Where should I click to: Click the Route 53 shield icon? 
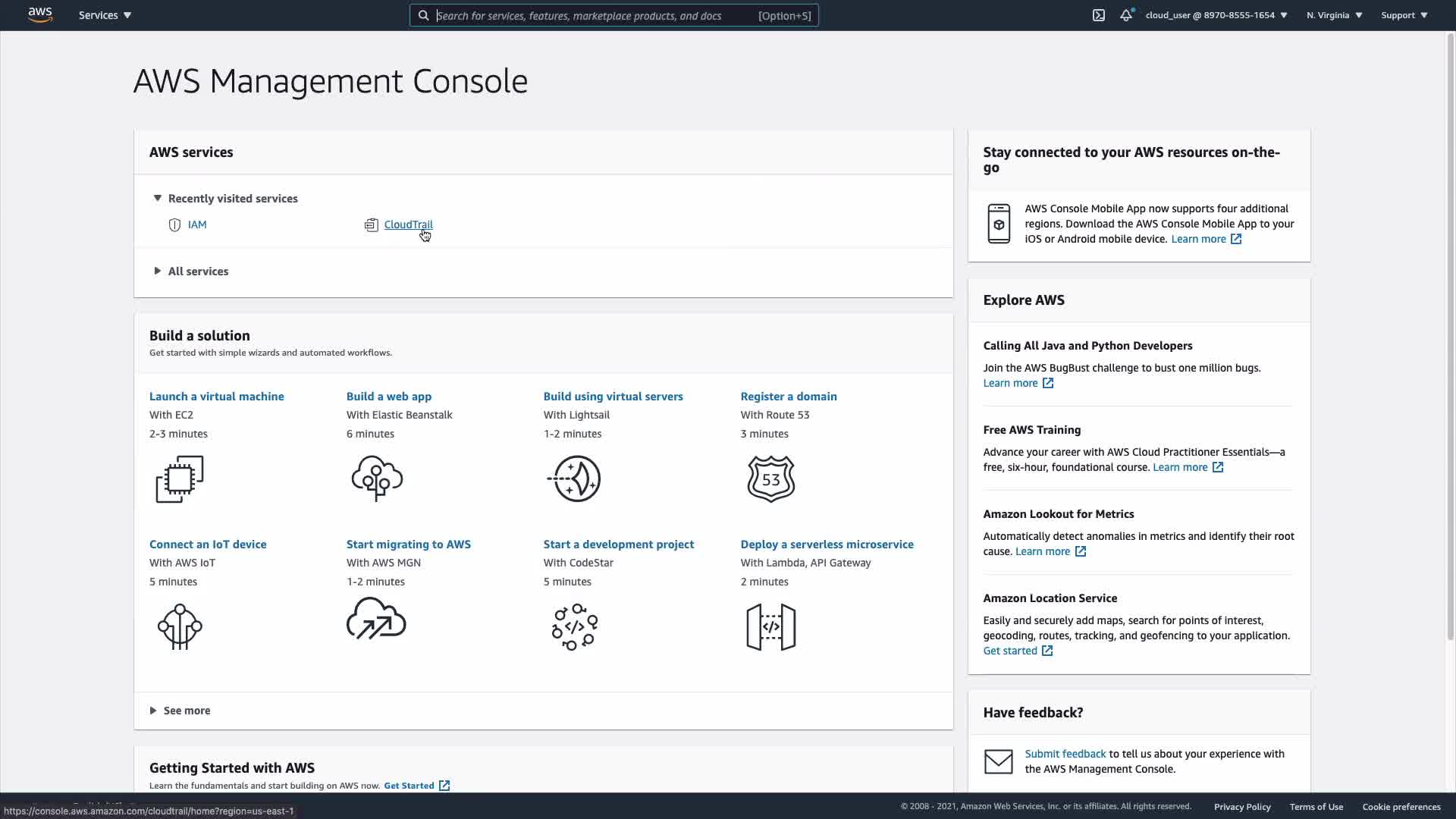[x=770, y=479]
